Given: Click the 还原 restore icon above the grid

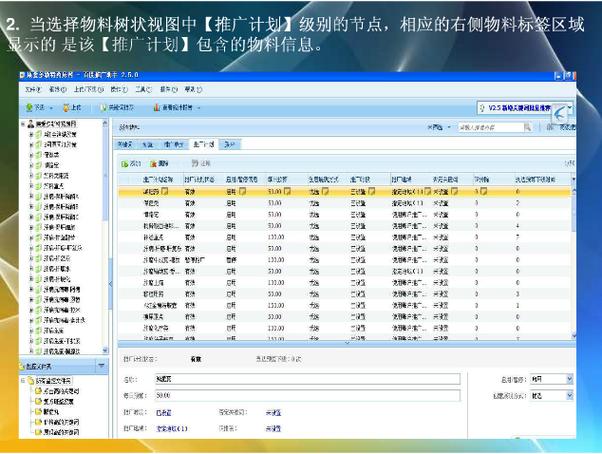Looking at the screenshot, I should (195, 163).
